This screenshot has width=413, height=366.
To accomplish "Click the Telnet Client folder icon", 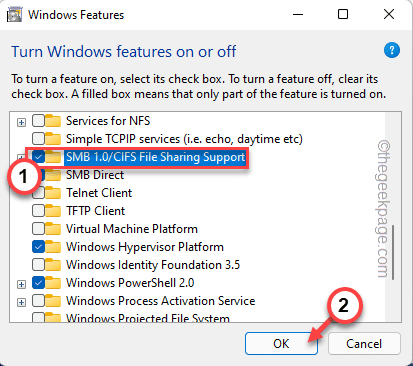I will pos(53,193).
